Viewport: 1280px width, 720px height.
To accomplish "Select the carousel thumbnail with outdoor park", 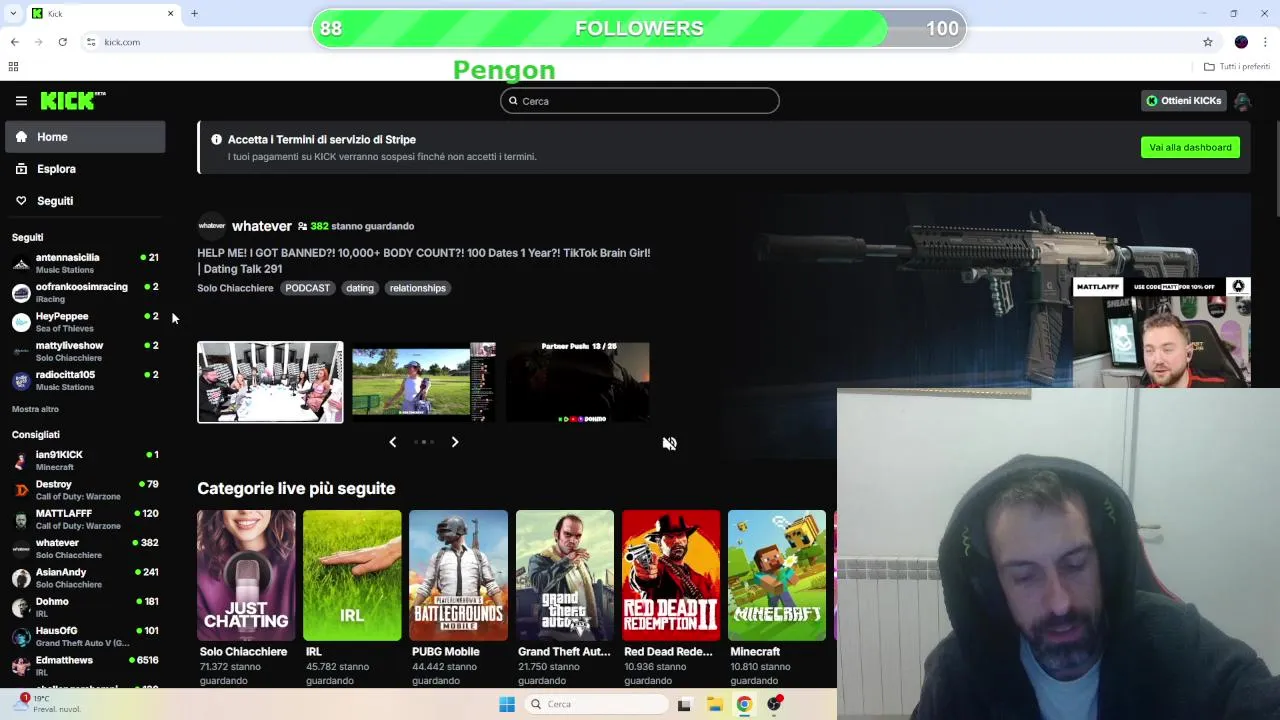I will (424, 382).
